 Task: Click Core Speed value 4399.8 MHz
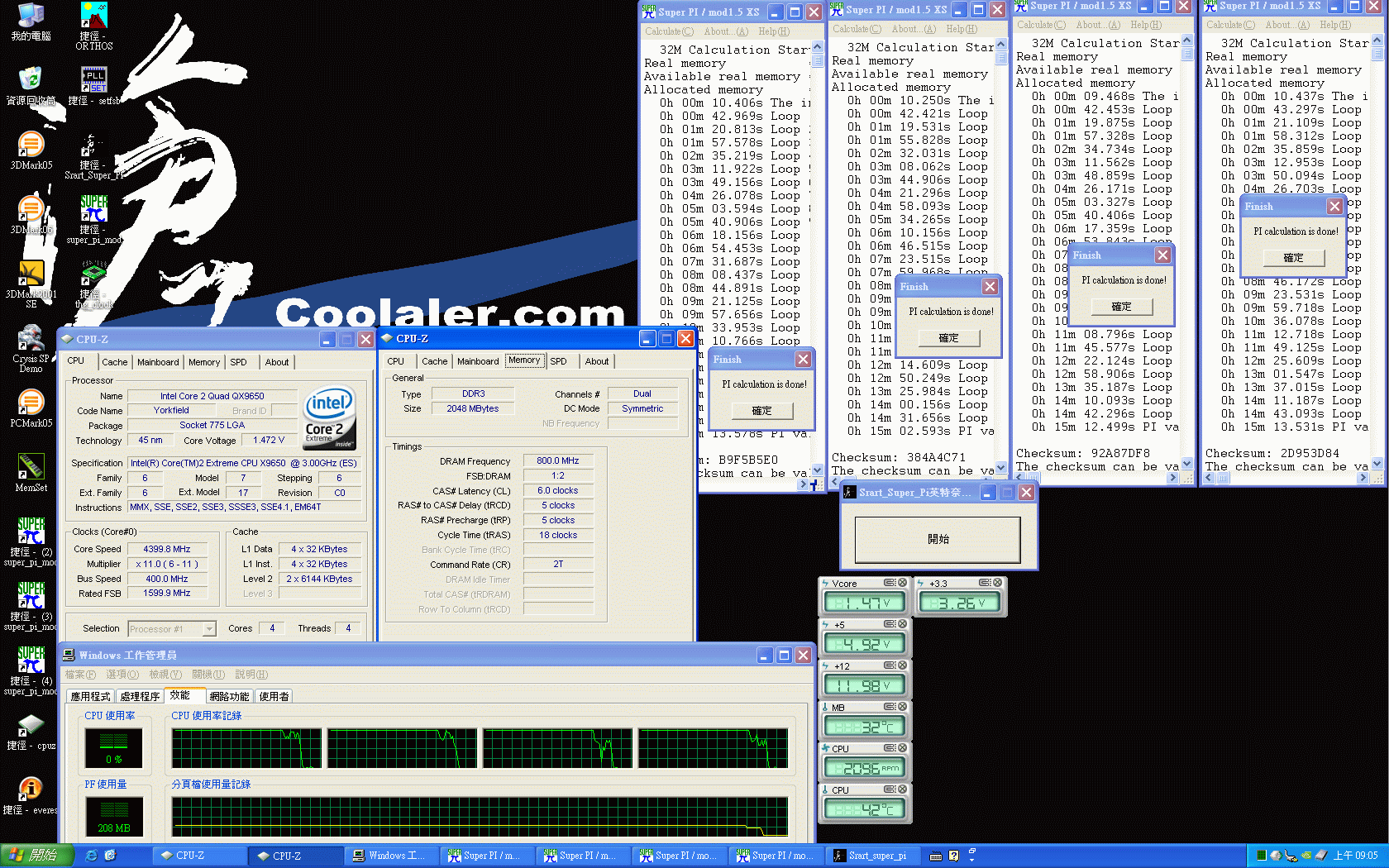167,549
